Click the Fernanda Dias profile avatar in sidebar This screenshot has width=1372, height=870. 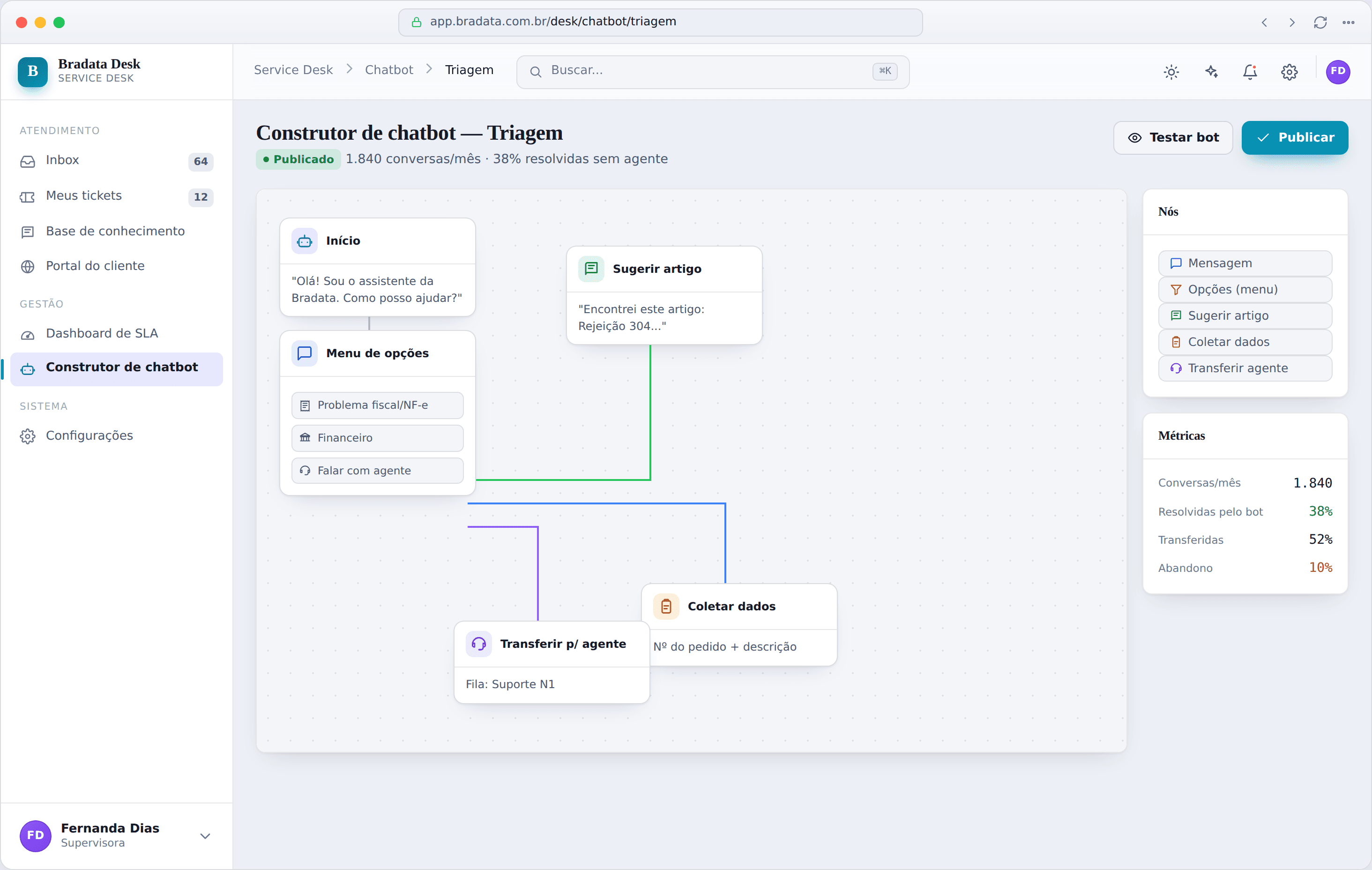(x=35, y=836)
